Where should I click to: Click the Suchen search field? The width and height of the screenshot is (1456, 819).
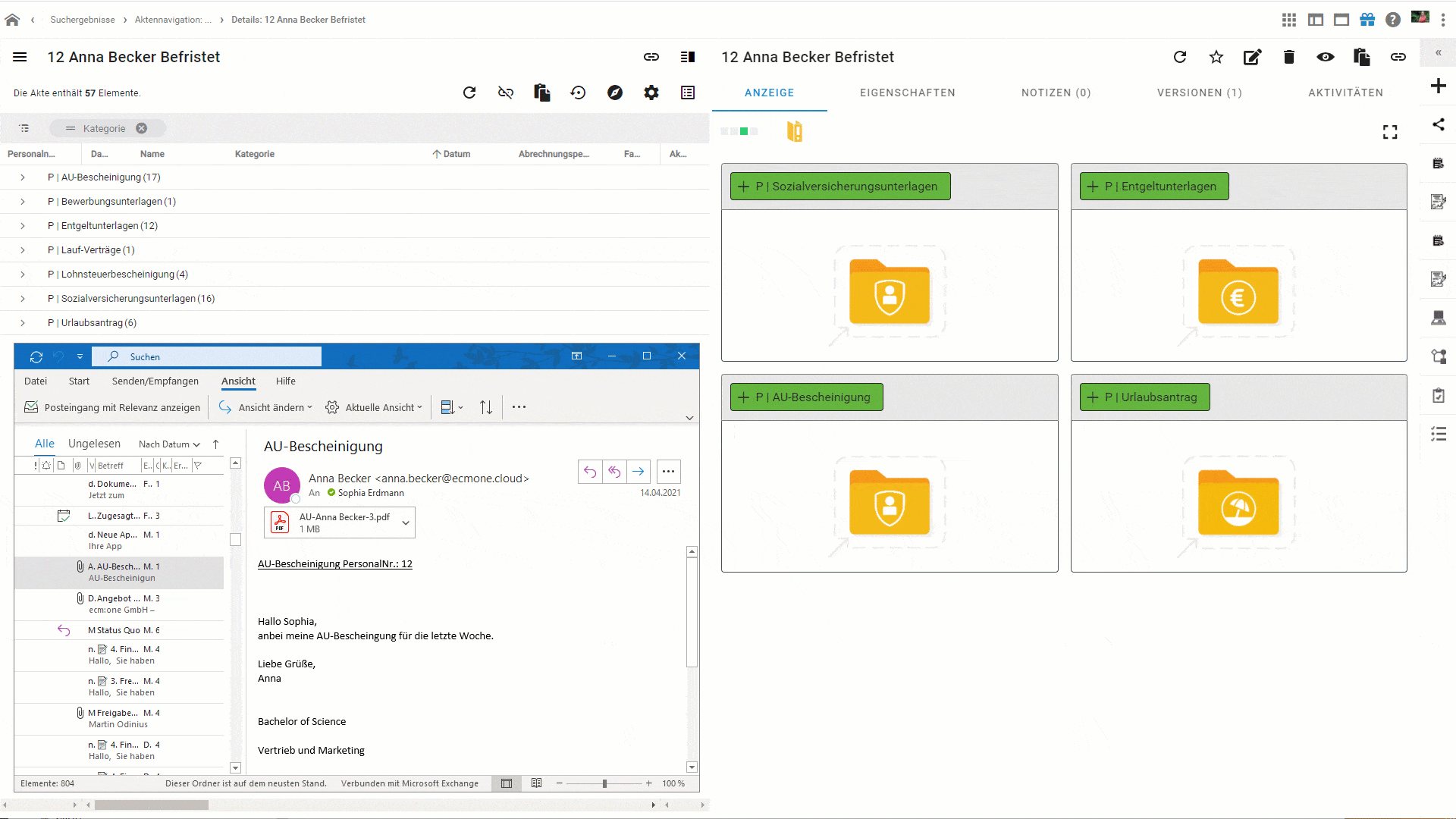click(x=206, y=356)
